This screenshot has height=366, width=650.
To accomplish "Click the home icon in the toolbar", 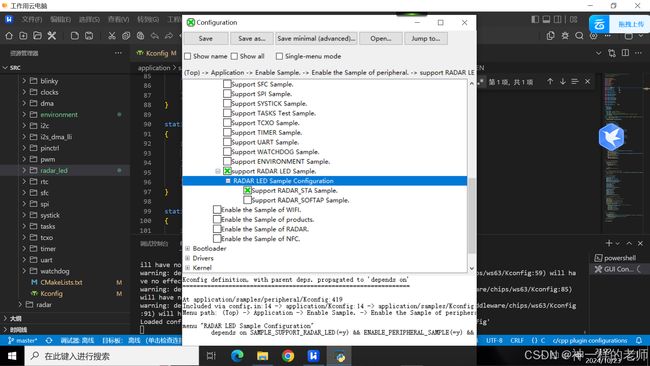I will tap(9, 36).
